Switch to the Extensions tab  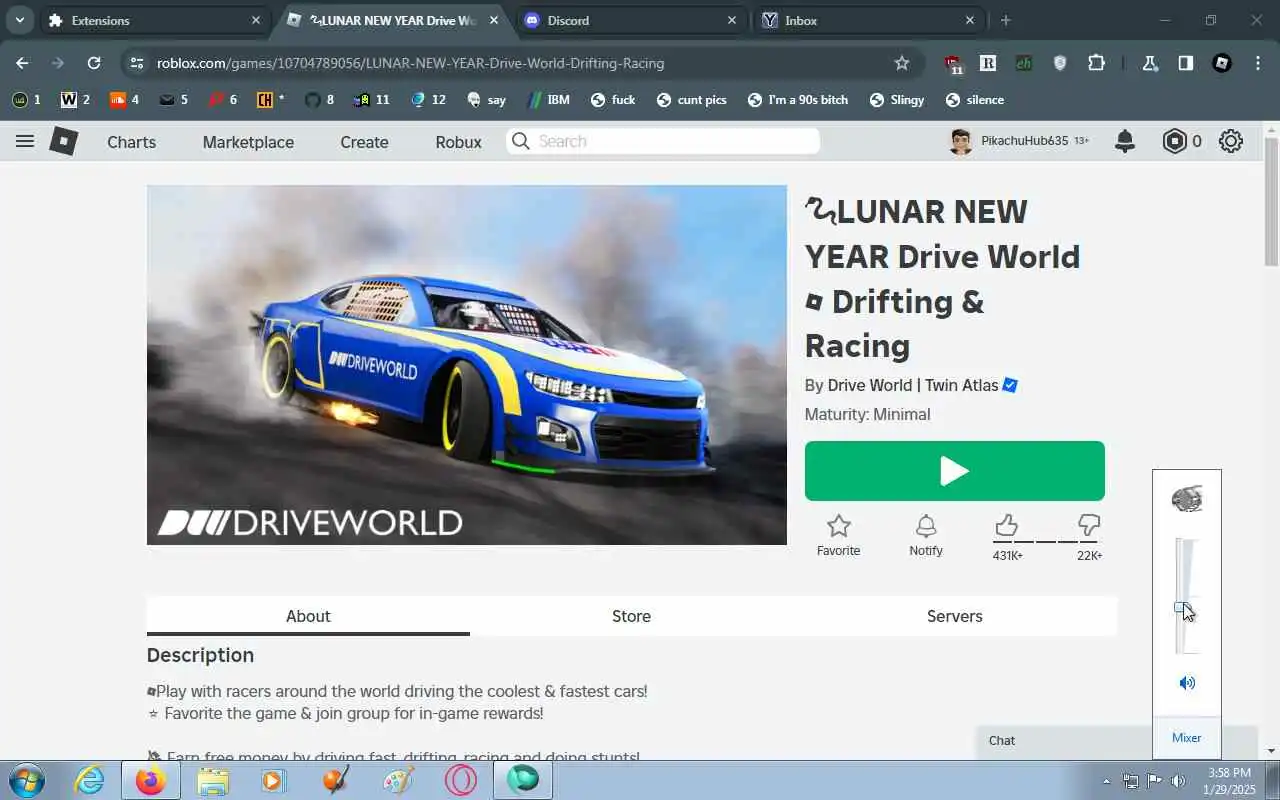coord(155,20)
